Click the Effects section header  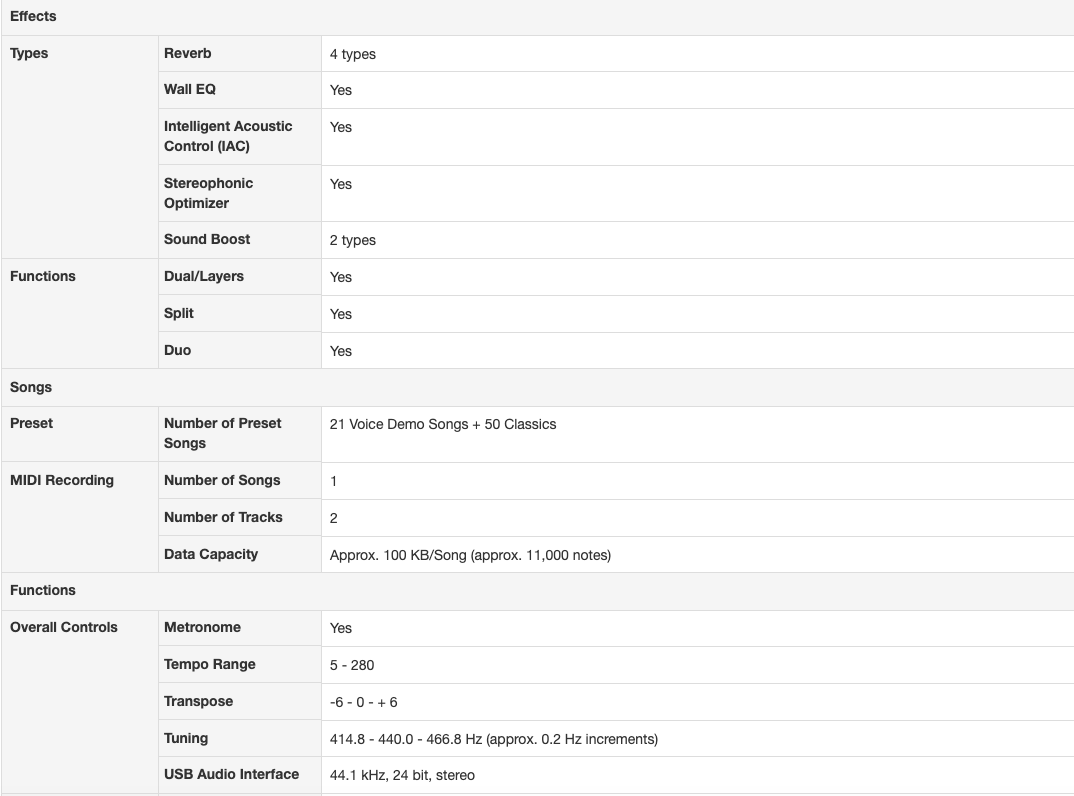pyautogui.click(x=33, y=16)
